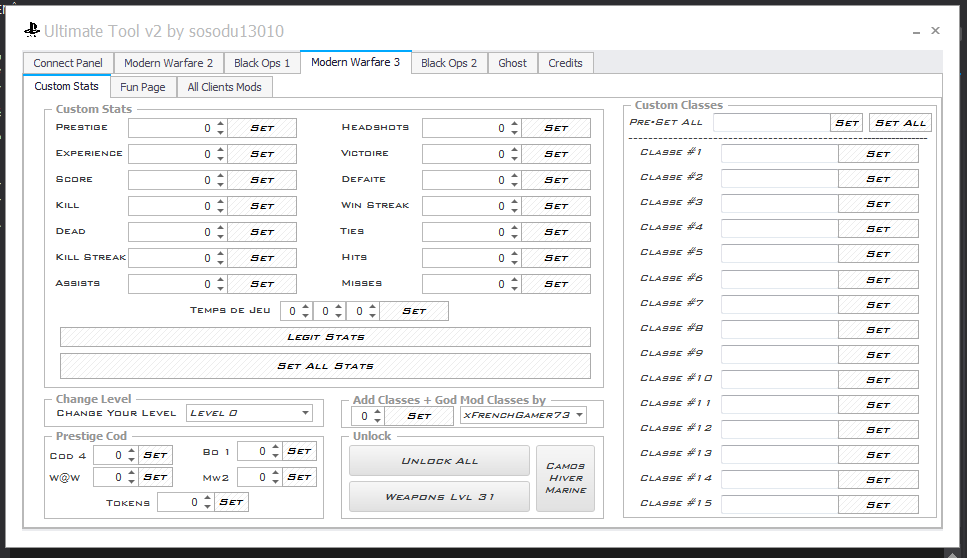Set the Prestige stat value
The width and height of the screenshot is (967, 558).
pyautogui.click(x=262, y=128)
